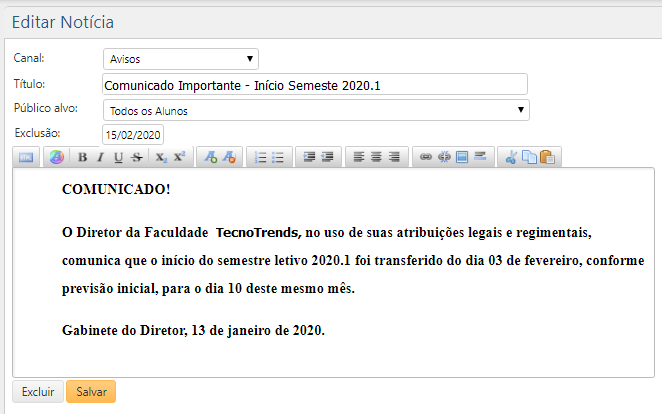
Task: Align text to the right
Action: (394, 157)
